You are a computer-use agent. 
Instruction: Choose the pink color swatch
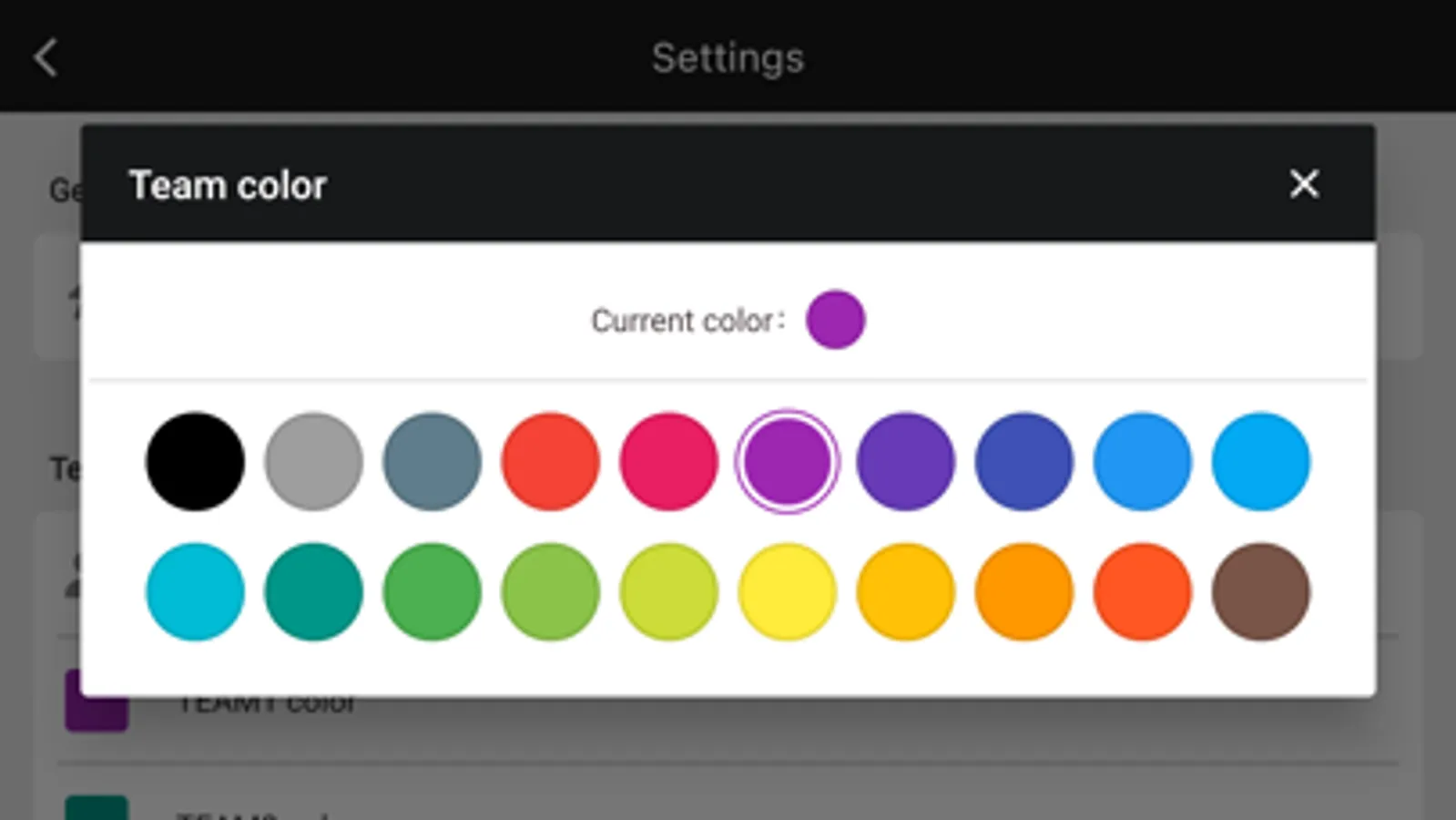(668, 461)
